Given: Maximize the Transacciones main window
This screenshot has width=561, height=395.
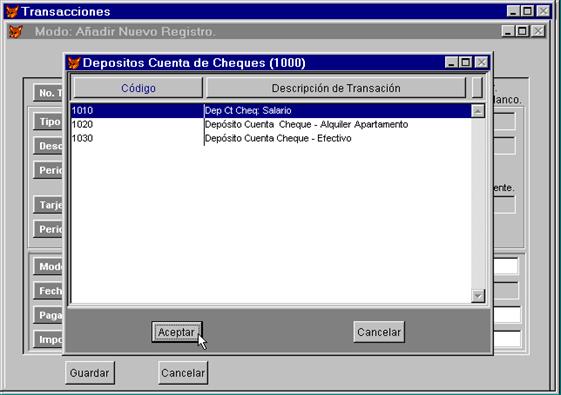Looking at the screenshot, I should tap(527, 11).
